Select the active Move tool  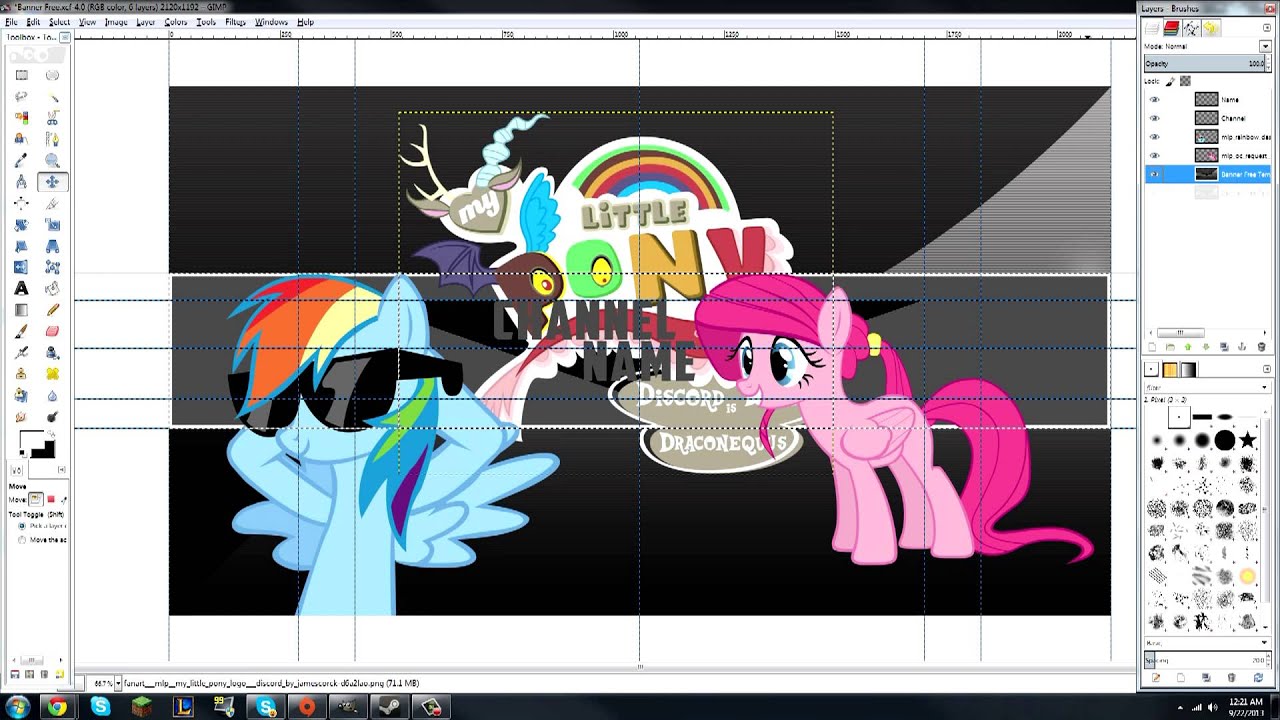(x=52, y=181)
